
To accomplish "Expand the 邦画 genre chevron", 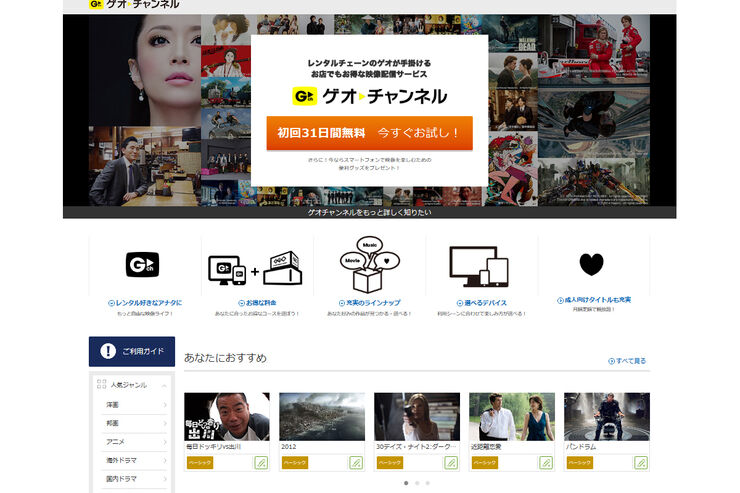I will [165, 423].
